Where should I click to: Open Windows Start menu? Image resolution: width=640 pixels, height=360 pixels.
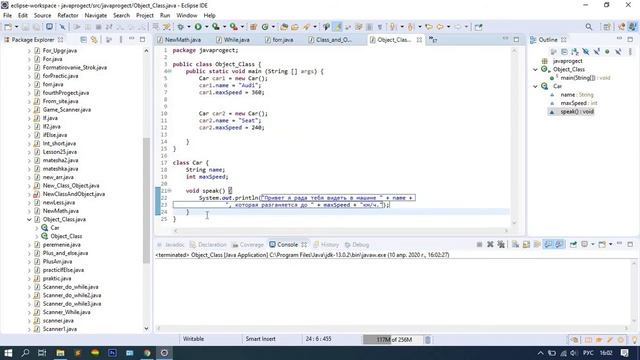[8, 353]
